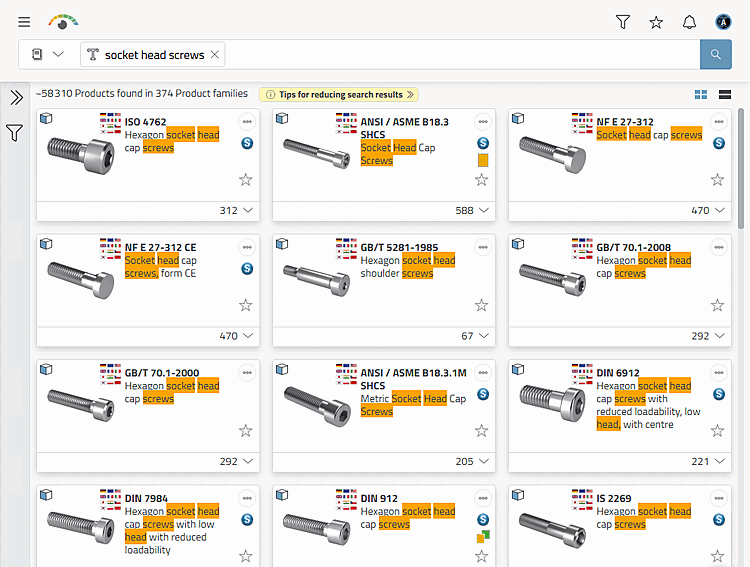Open Tips for reducing search results
Image resolution: width=750 pixels, height=567 pixels.
coord(339,95)
